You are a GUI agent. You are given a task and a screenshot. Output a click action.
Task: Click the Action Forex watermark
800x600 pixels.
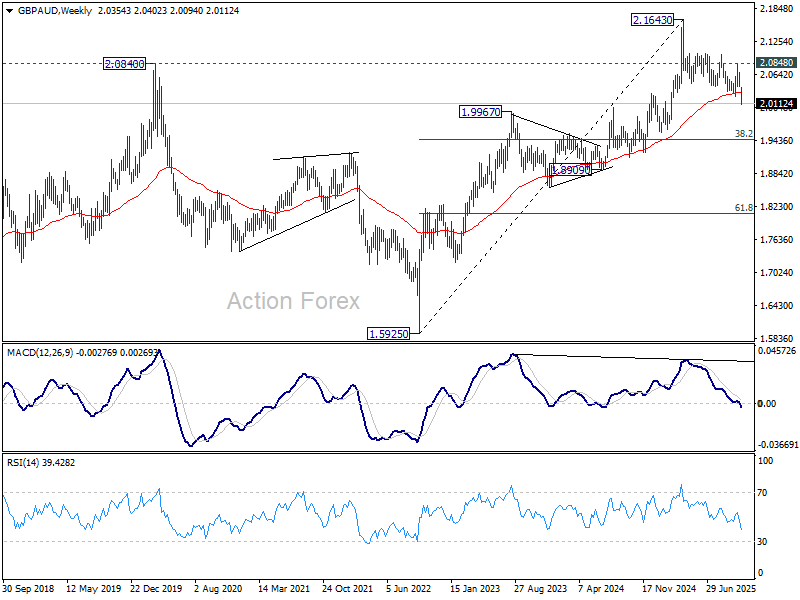coord(292,300)
